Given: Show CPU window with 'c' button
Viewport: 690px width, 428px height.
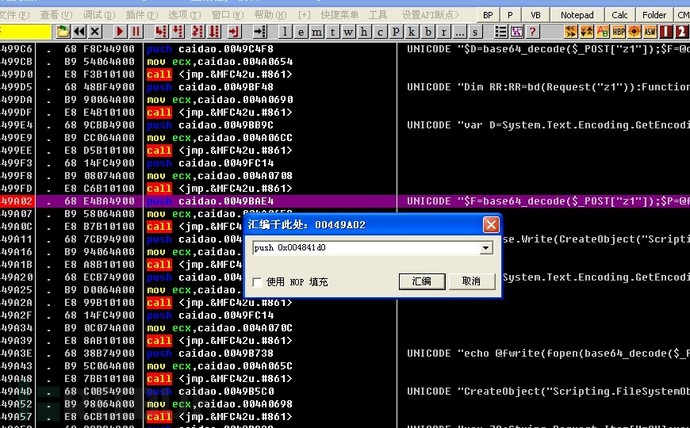Looking at the screenshot, I should 380,32.
